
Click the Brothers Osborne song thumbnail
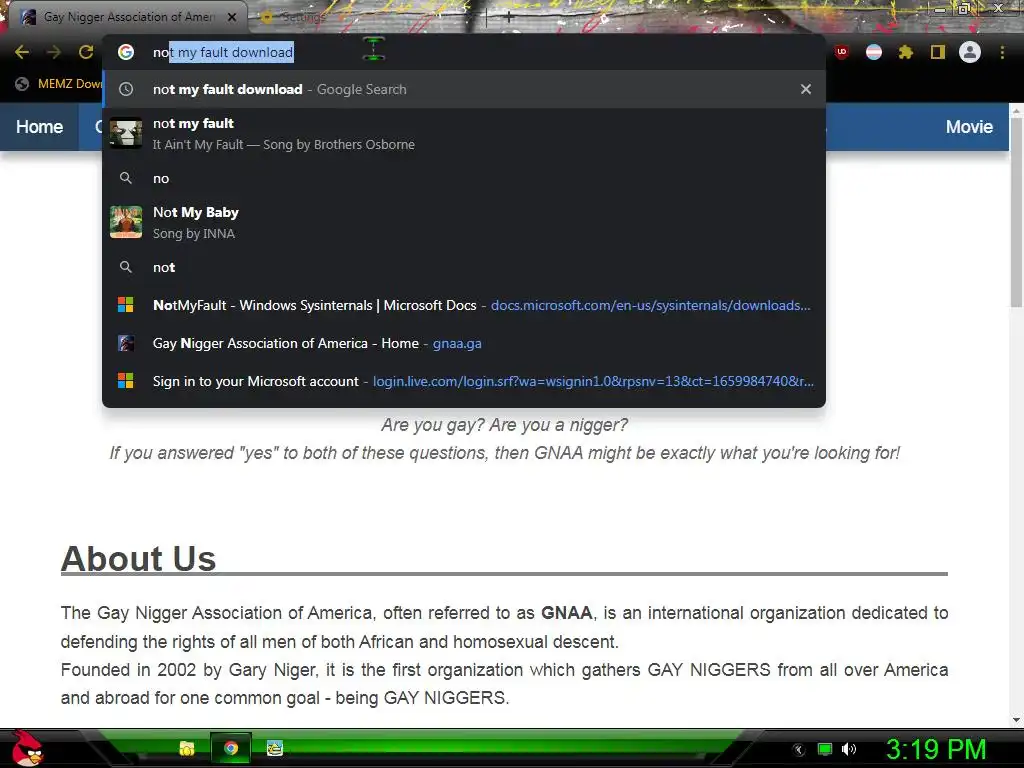pyautogui.click(x=125, y=133)
